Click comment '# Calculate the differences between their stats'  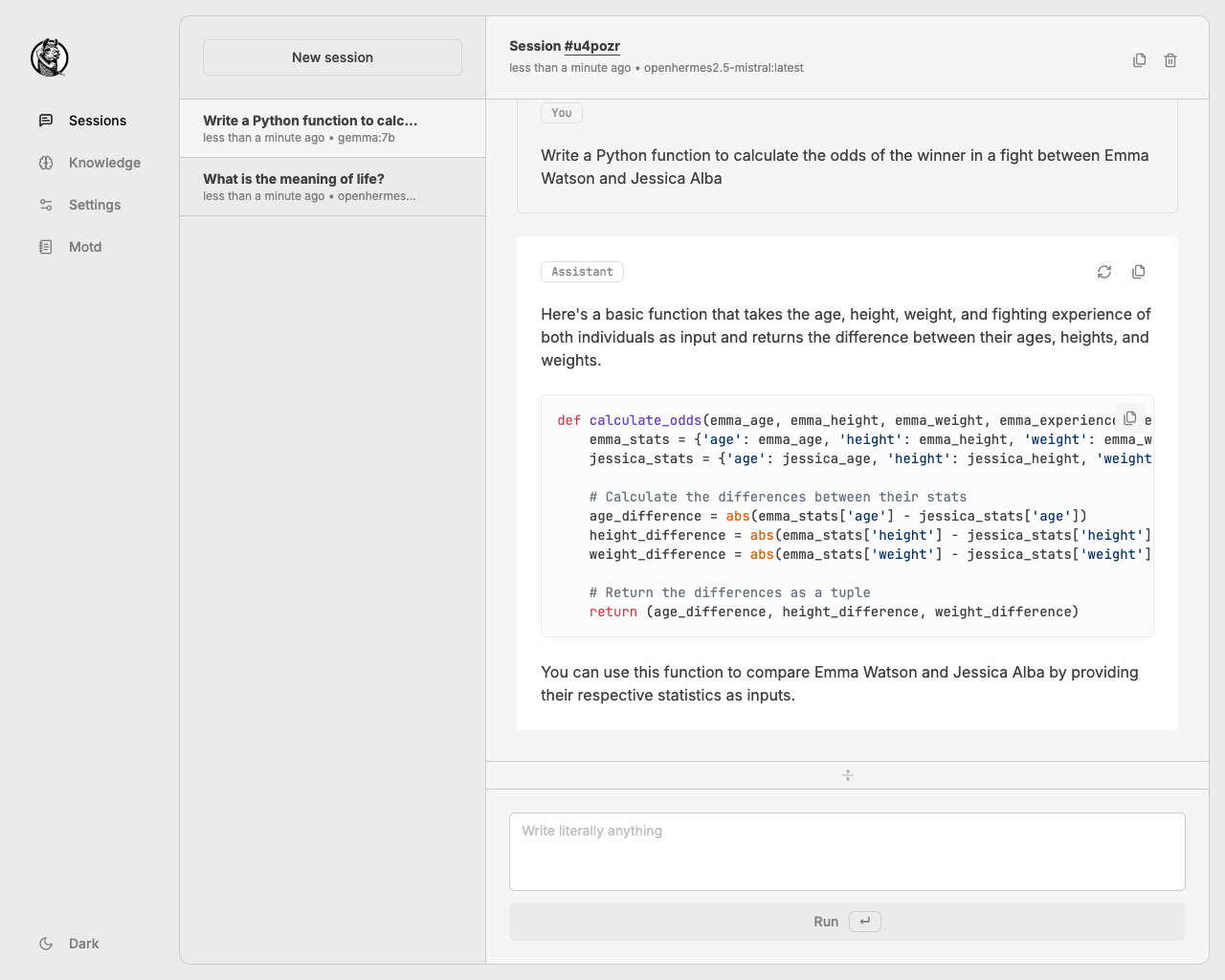[778, 497]
